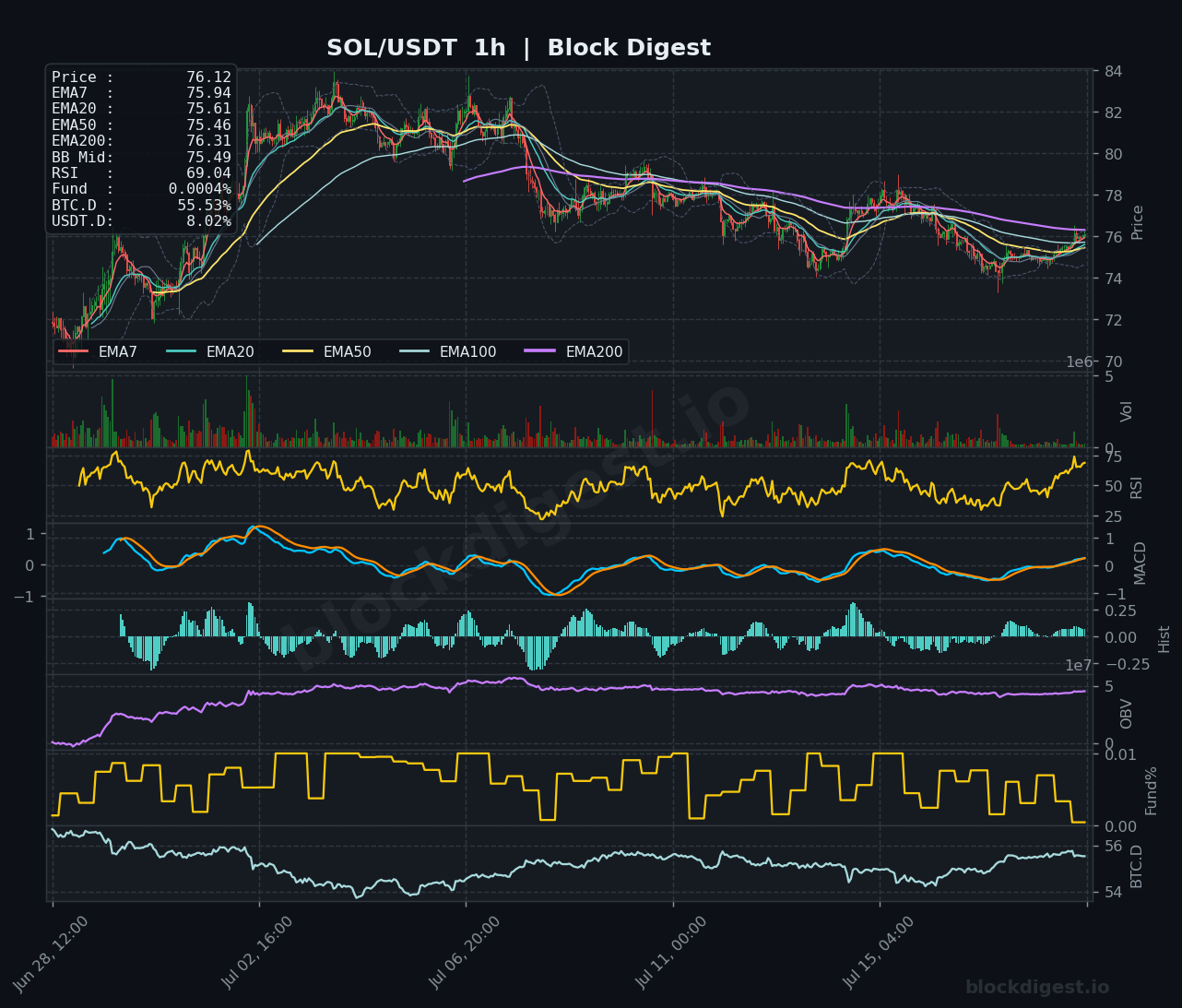Image resolution: width=1182 pixels, height=1008 pixels.
Task: Click the BTC.D axis label on right
Action: tap(1136, 866)
